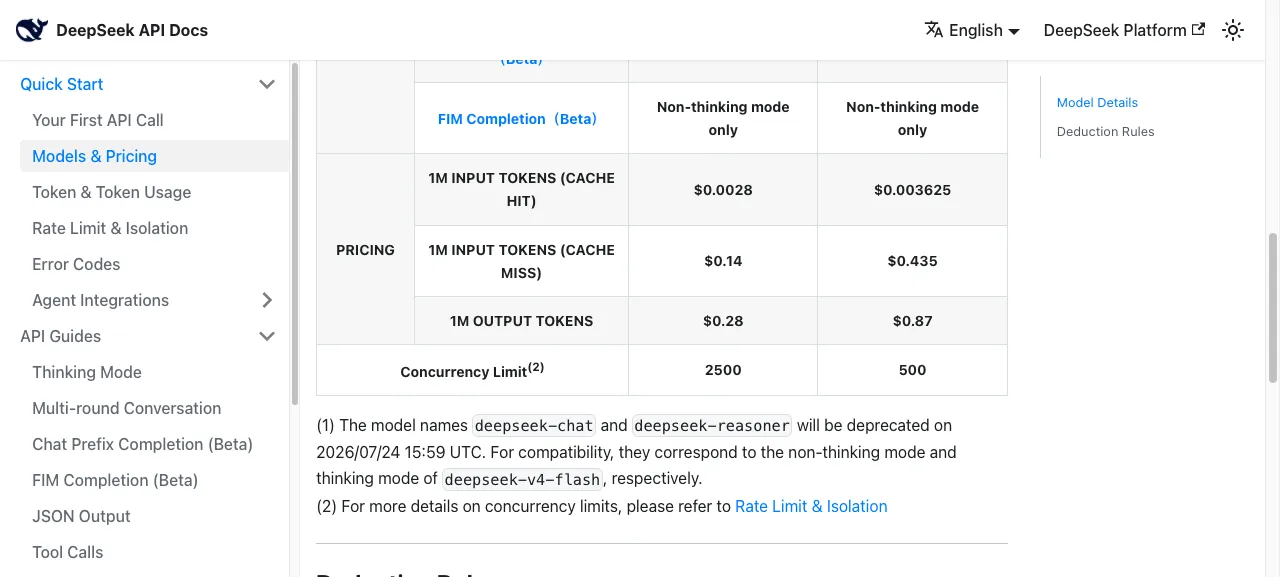
Task: Open Token & Token Usage page
Action: pyautogui.click(x=111, y=192)
